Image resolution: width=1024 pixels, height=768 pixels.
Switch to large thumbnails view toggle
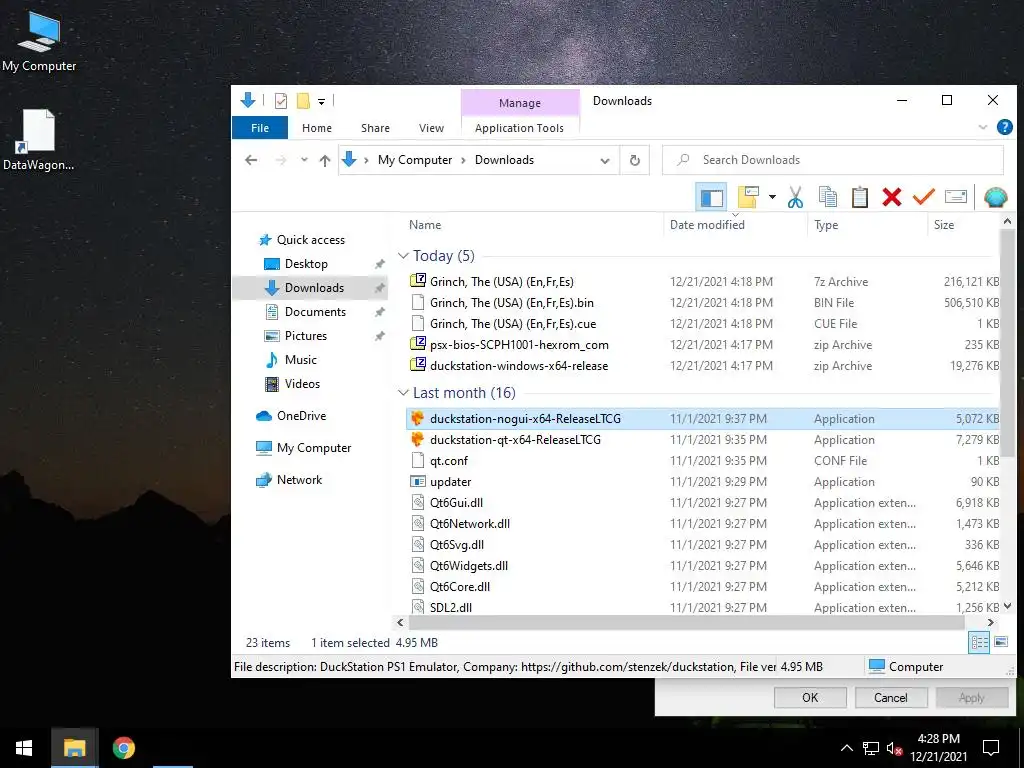[x=1000, y=642]
